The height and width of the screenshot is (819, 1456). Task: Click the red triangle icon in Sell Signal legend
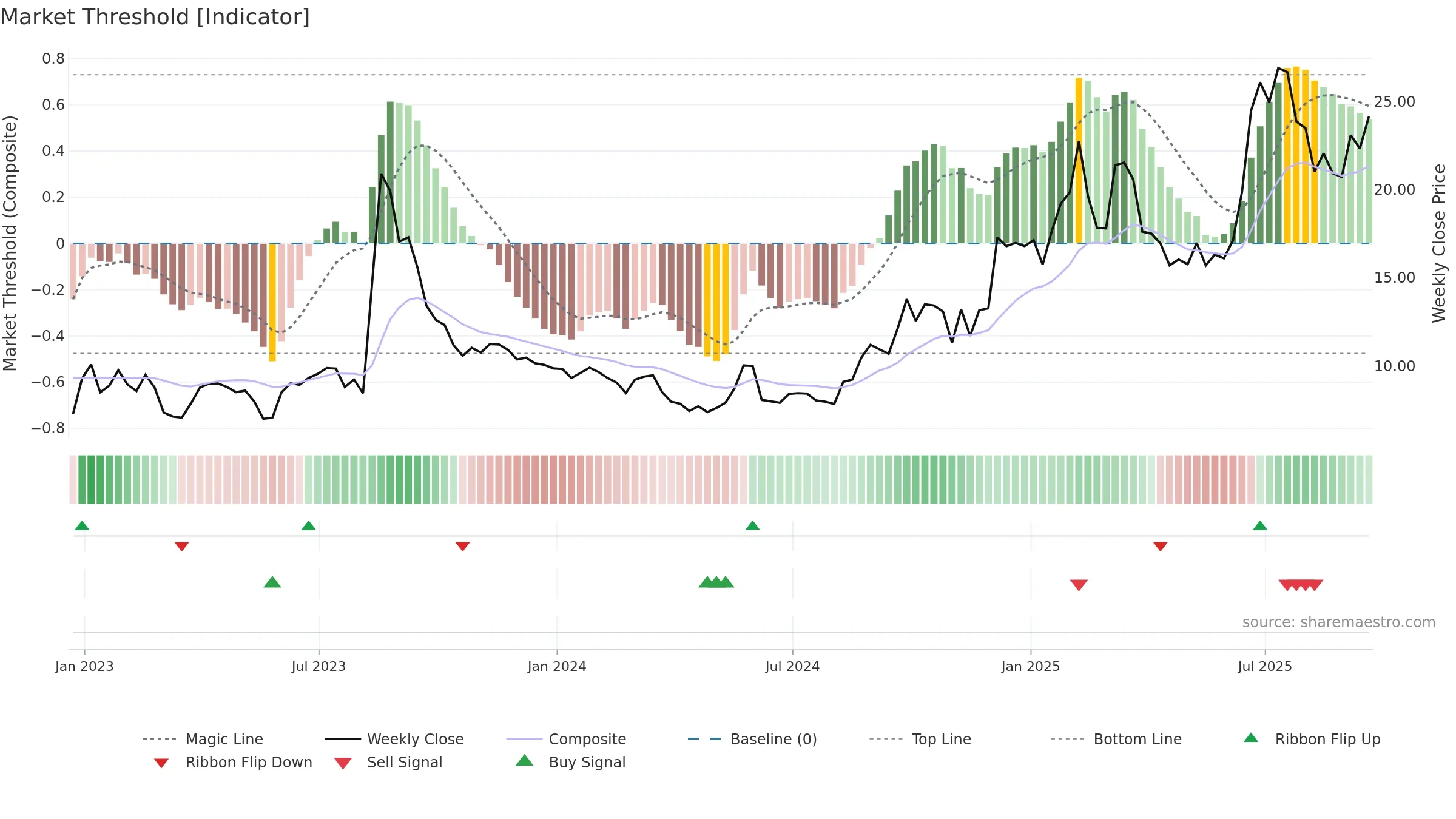pyautogui.click(x=343, y=763)
